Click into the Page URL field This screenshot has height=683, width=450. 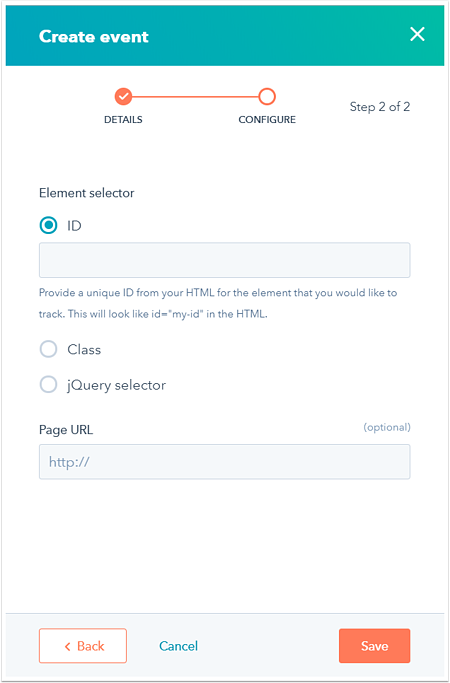tap(224, 462)
